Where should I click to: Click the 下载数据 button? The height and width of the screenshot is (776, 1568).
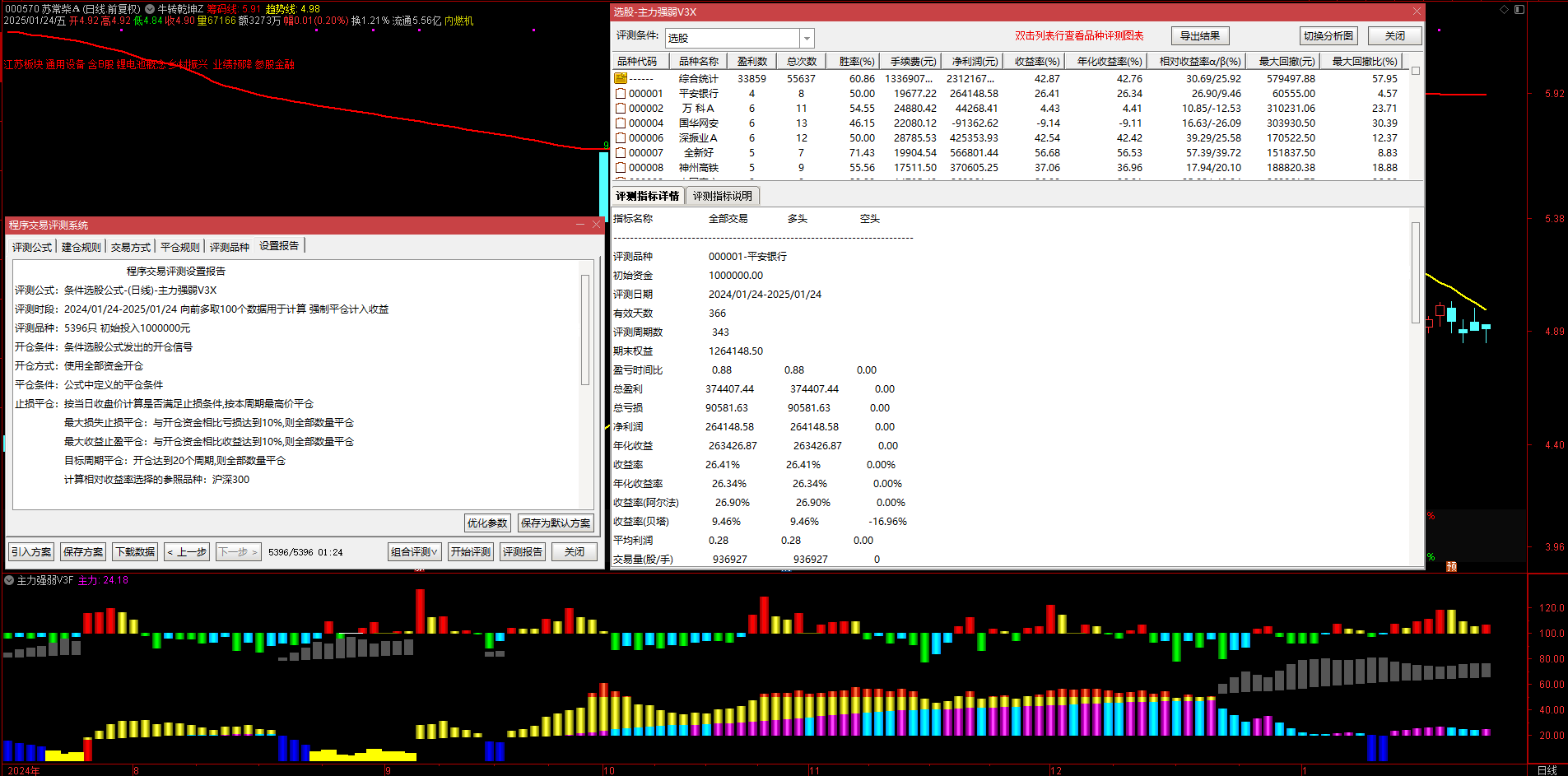tap(135, 551)
